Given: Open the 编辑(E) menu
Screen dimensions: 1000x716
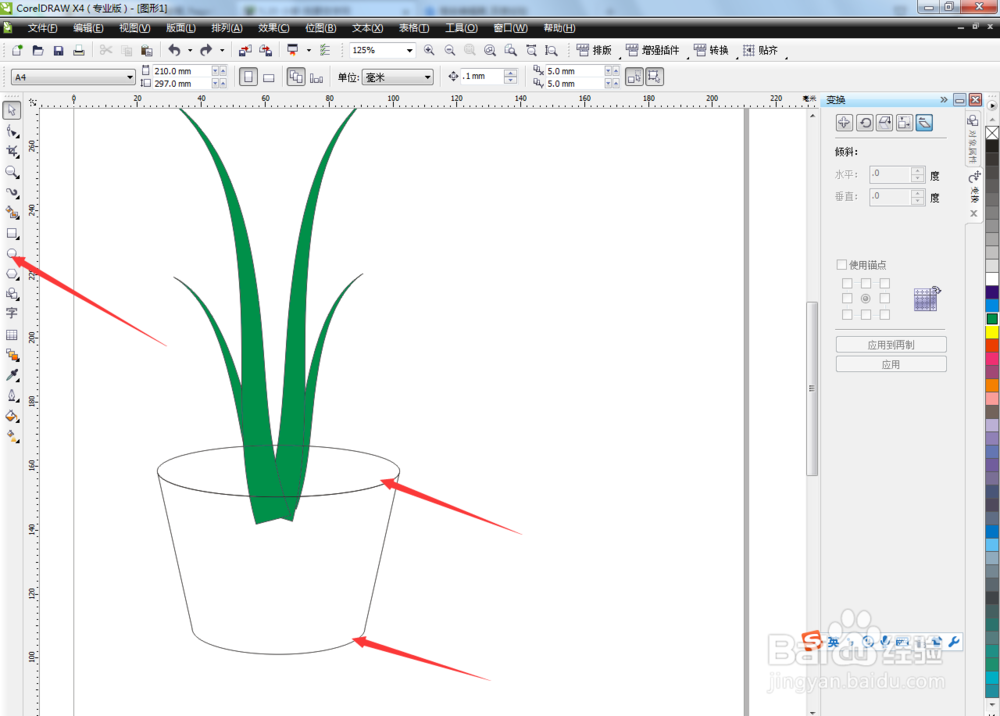Looking at the screenshot, I should (88, 28).
